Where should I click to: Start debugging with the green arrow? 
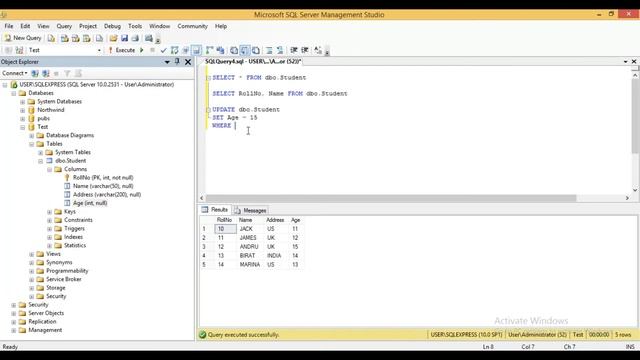(142, 50)
